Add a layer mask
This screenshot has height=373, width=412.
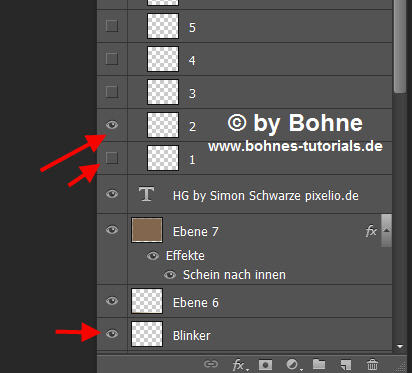265,364
